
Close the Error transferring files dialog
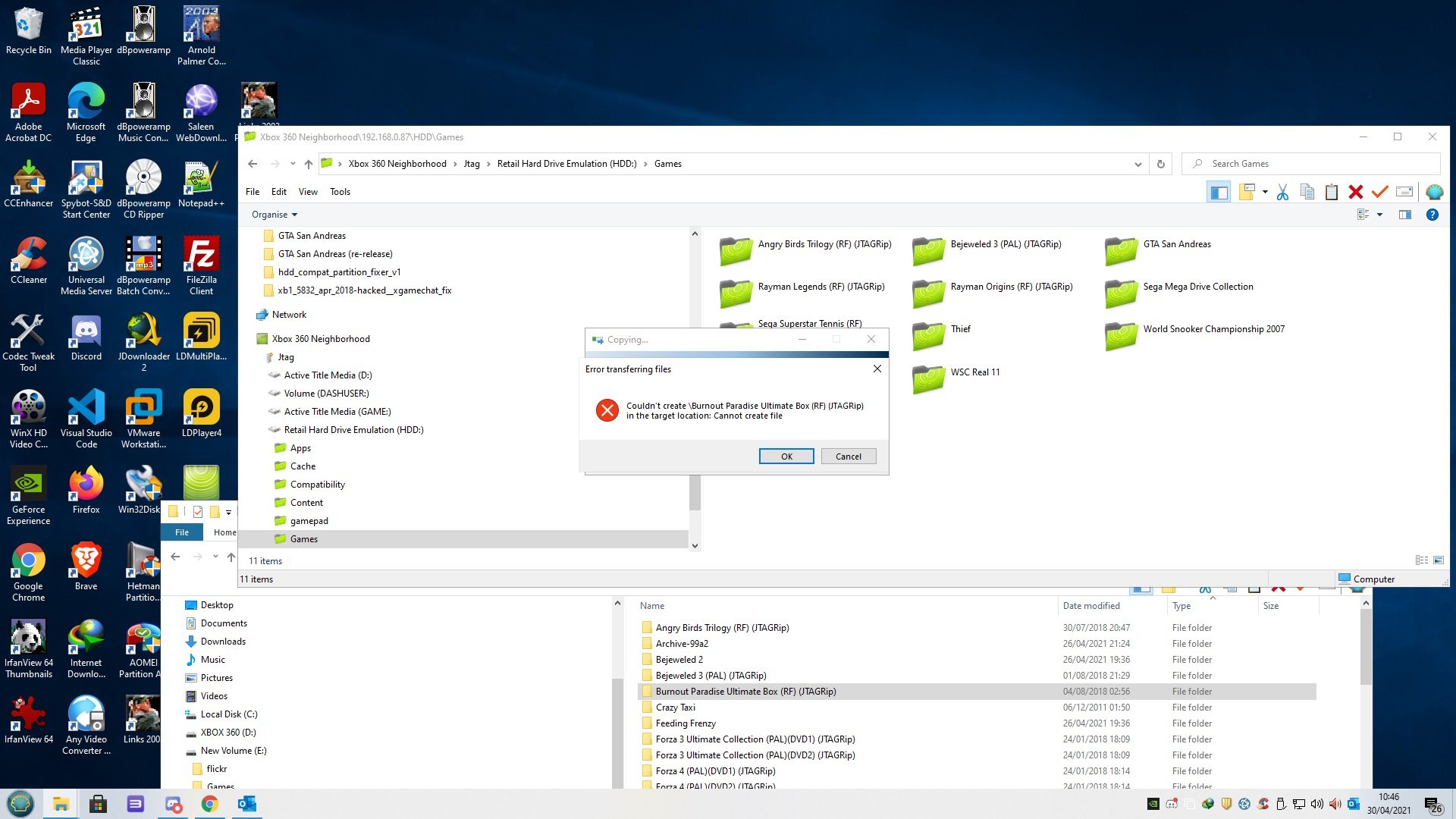(x=877, y=369)
